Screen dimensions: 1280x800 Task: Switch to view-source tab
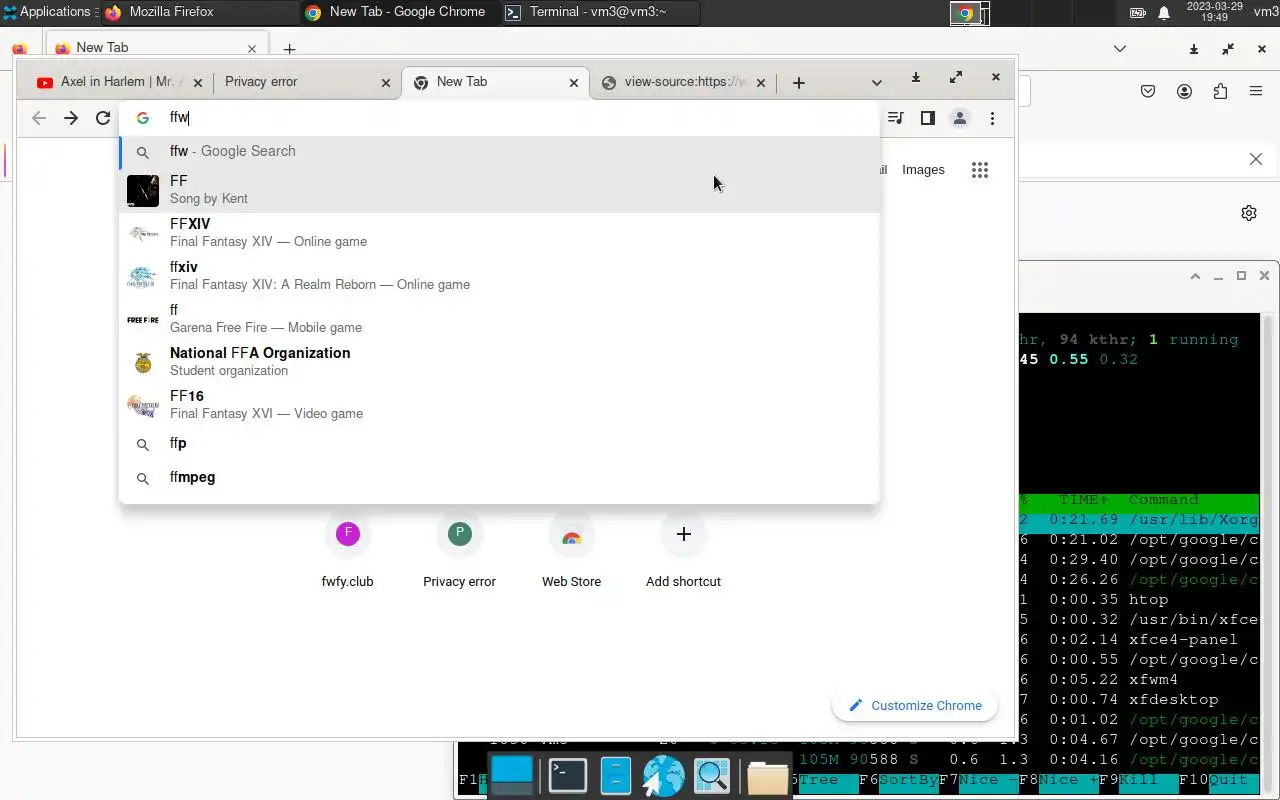[x=682, y=82]
